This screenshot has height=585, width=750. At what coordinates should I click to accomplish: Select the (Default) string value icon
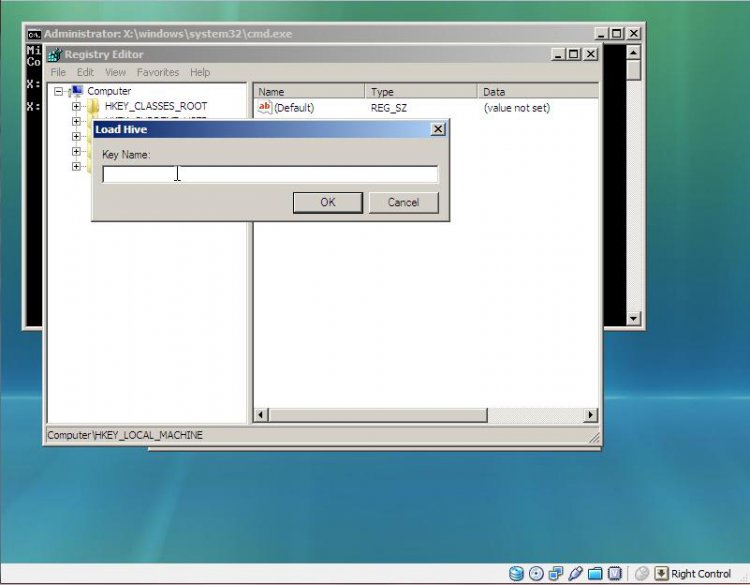265,107
